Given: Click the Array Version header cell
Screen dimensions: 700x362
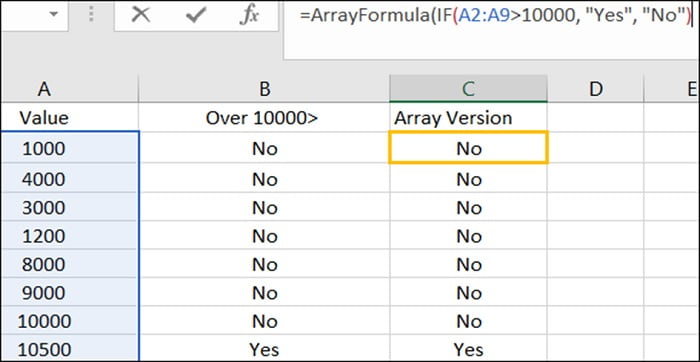Looking at the screenshot, I should point(468,118).
